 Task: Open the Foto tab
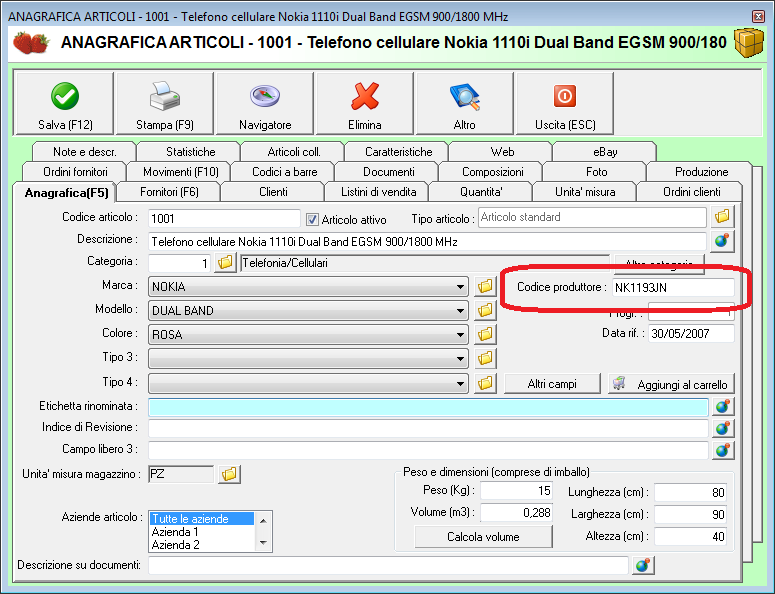click(596, 172)
